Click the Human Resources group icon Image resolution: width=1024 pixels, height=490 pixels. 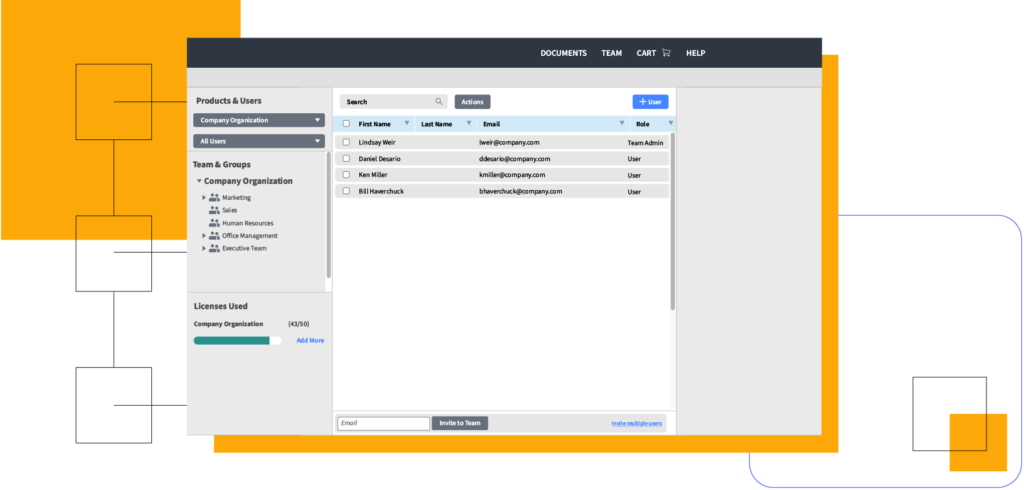(214, 223)
